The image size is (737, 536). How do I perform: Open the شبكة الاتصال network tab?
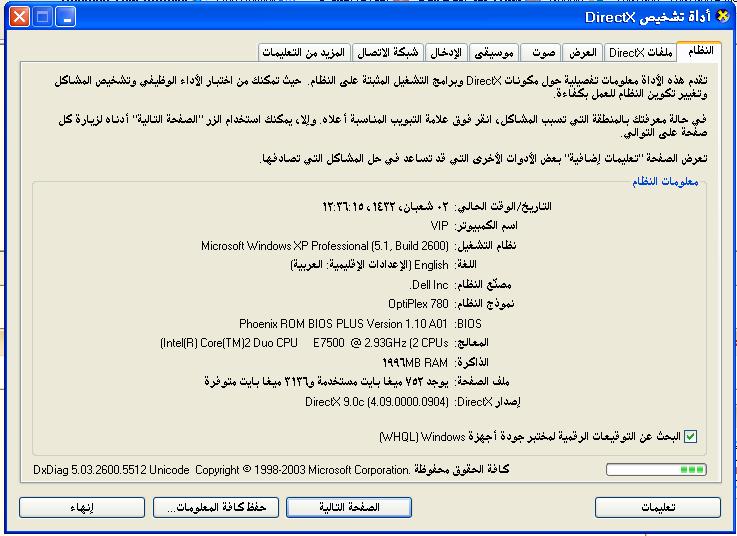click(388, 53)
